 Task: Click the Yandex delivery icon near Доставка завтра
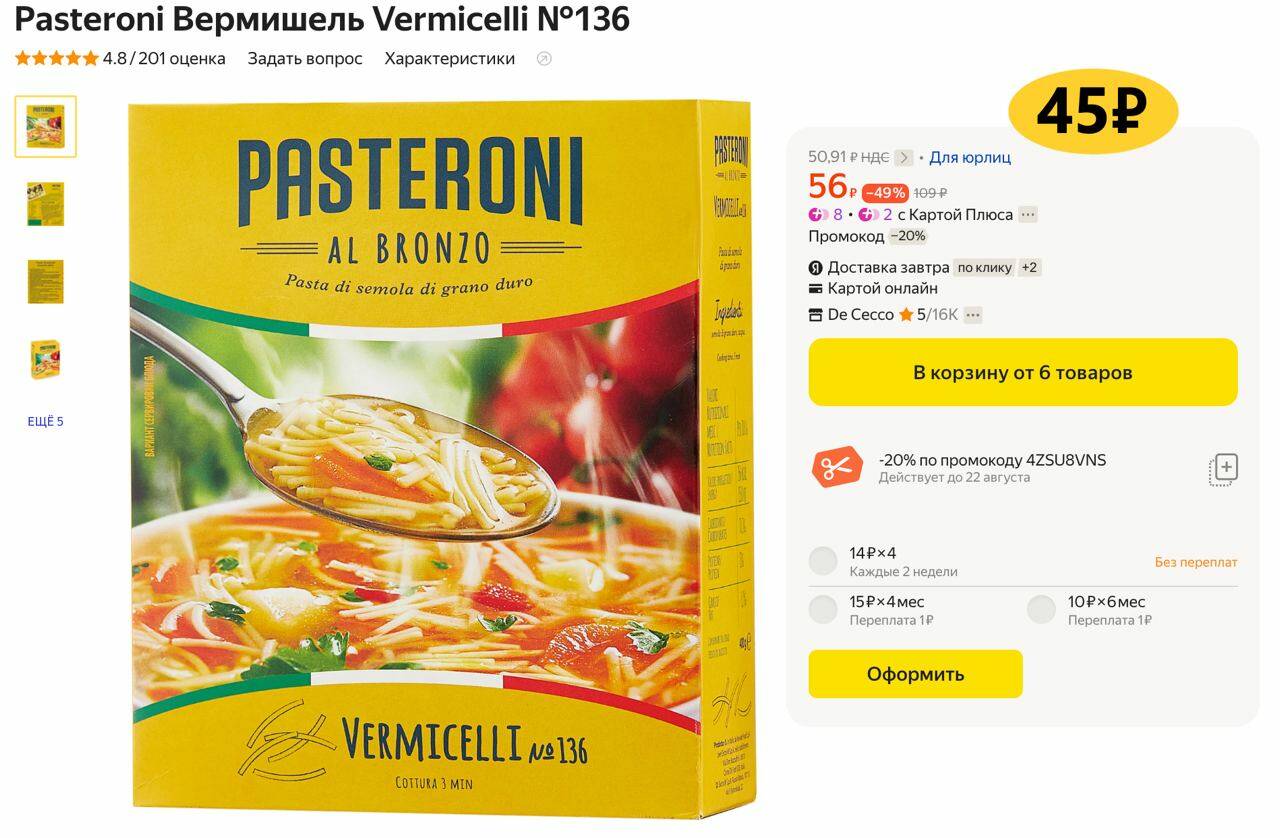[x=815, y=268]
